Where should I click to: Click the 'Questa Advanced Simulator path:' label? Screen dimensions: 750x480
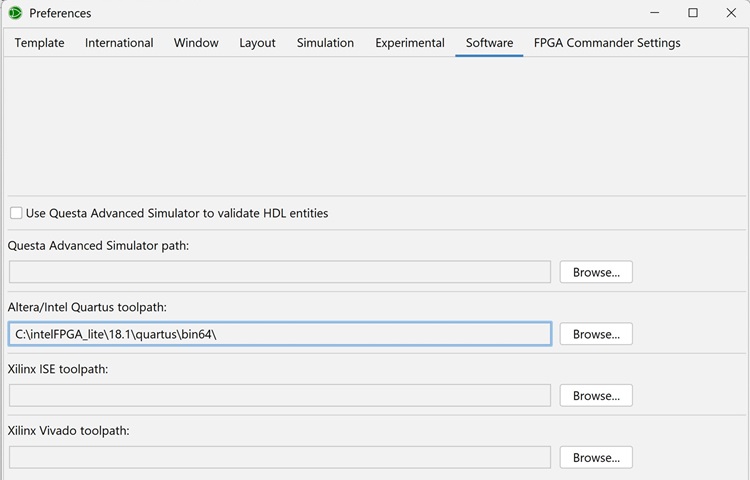pyautogui.click(x=98, y=246)
